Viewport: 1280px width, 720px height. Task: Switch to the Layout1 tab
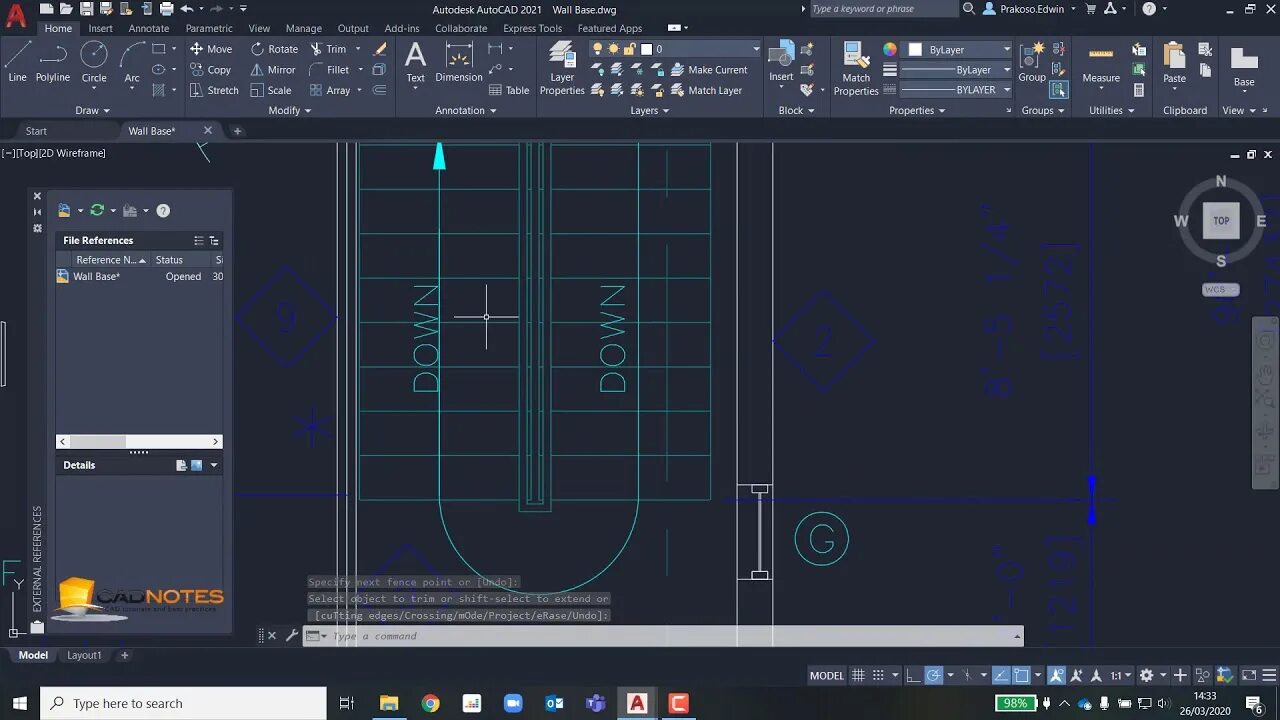pos(84,655)
